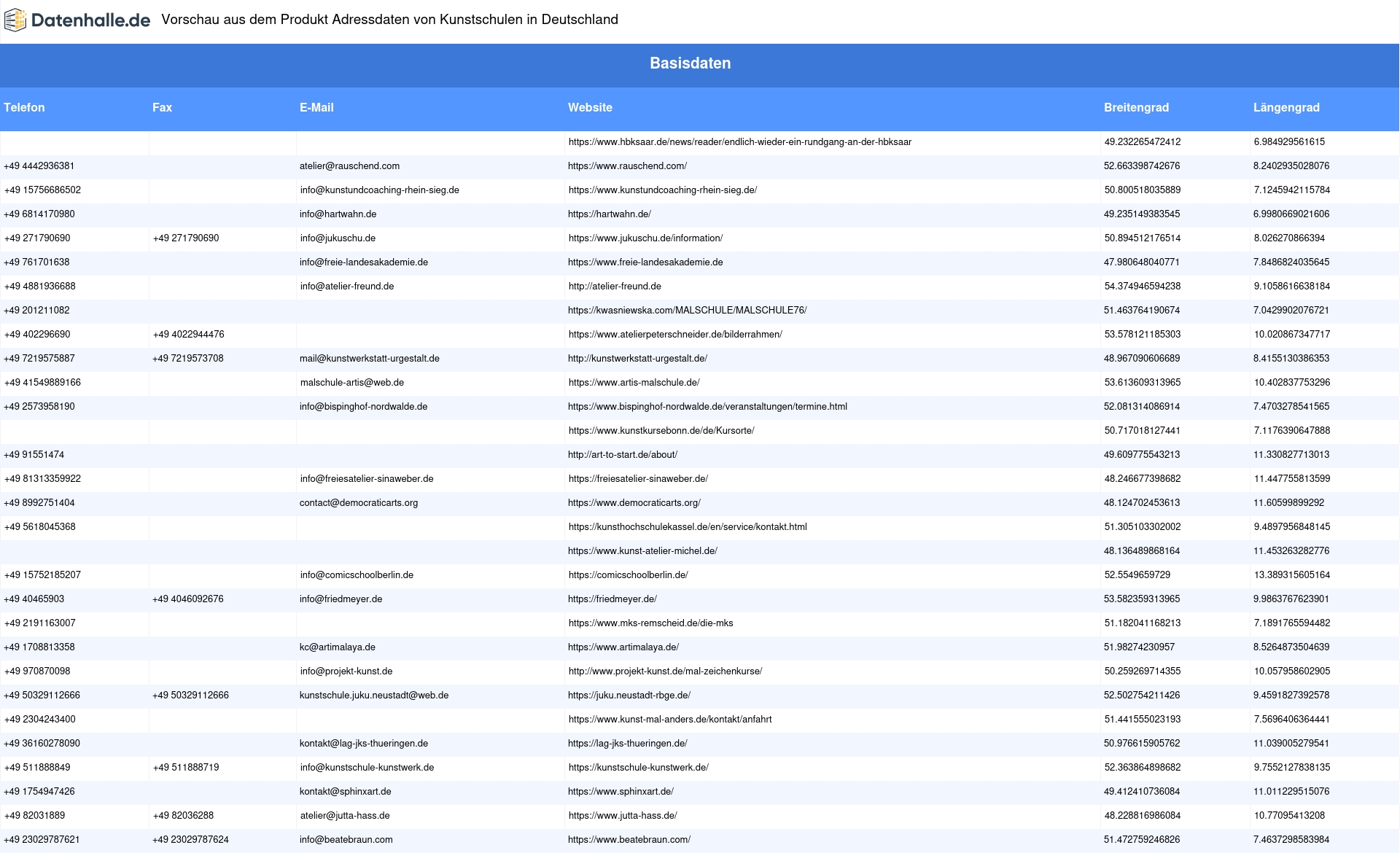Open https://kunstschule-kunstwerk.de/ website

tap(639, 768)
